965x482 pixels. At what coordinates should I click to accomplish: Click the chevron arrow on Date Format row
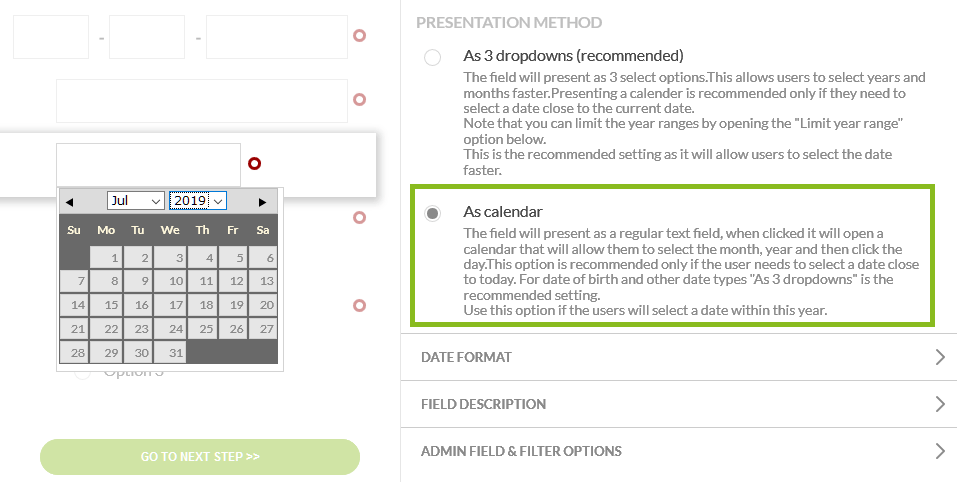click(x=939, y=357)
